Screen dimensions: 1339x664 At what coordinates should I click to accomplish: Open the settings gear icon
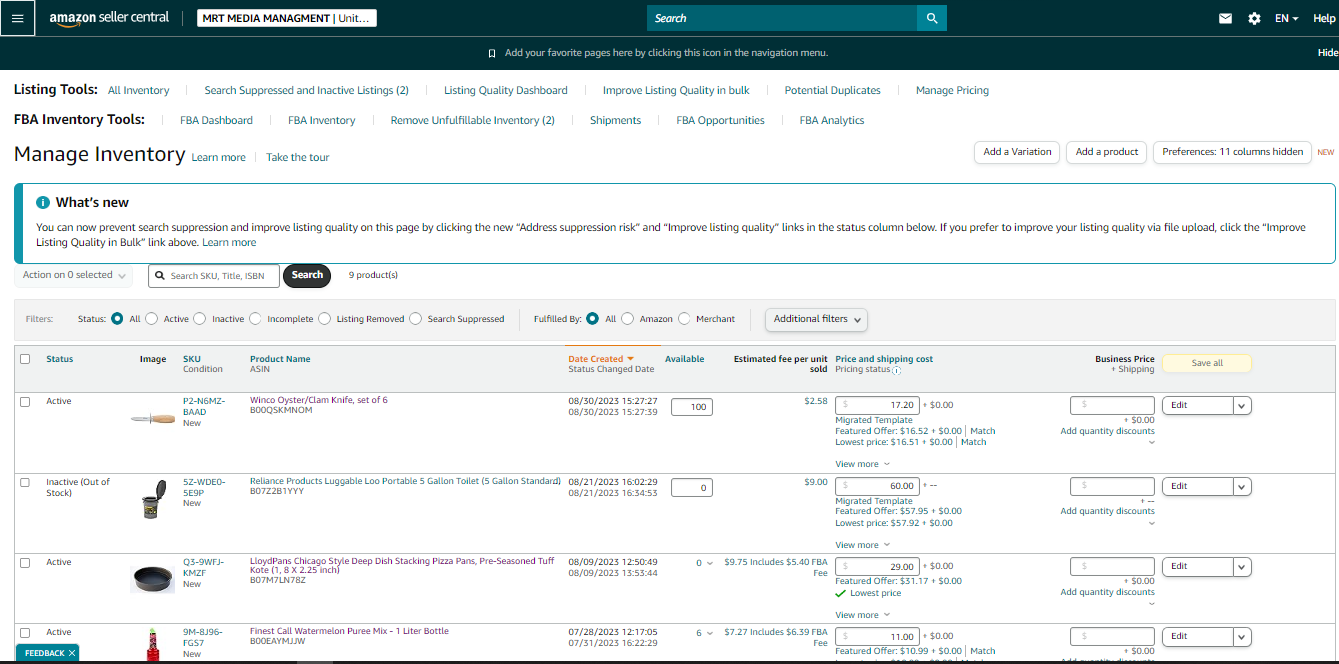pyautogui.click(x=1254, y=18)
